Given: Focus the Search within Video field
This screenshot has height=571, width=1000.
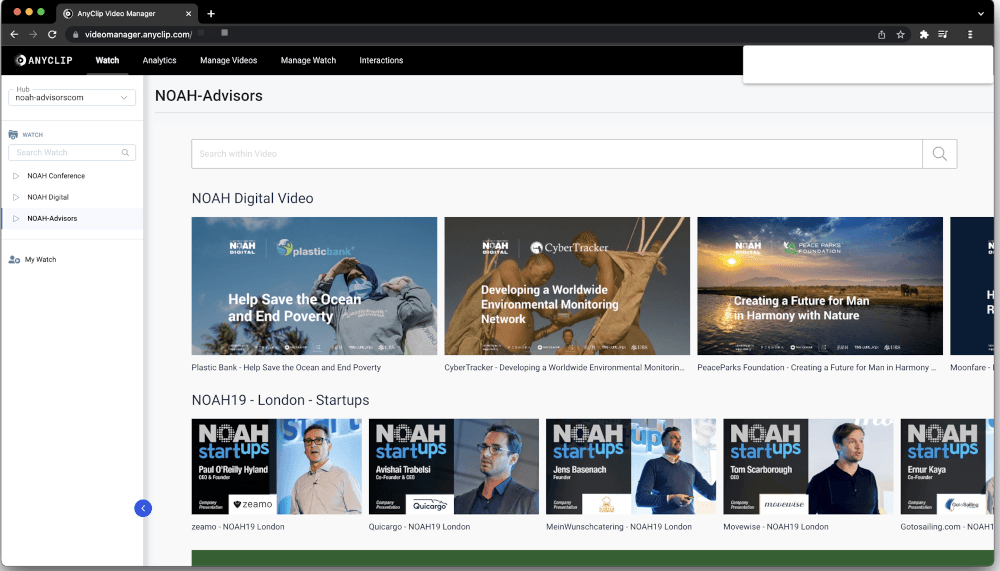Looking at the screenshot, I should pos(557,154).
